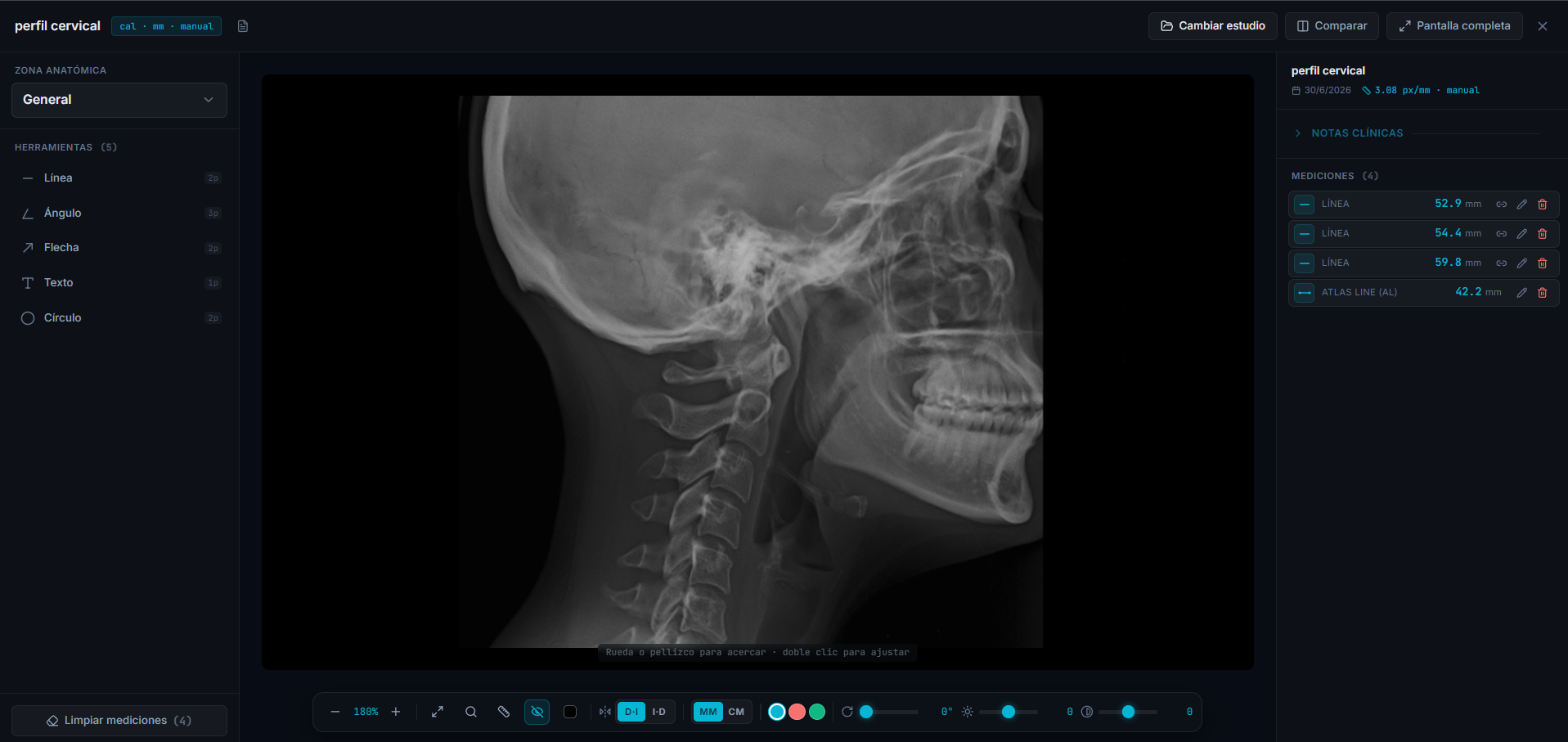Click the Herramientas (5) heading

click(x=65, y=147)
